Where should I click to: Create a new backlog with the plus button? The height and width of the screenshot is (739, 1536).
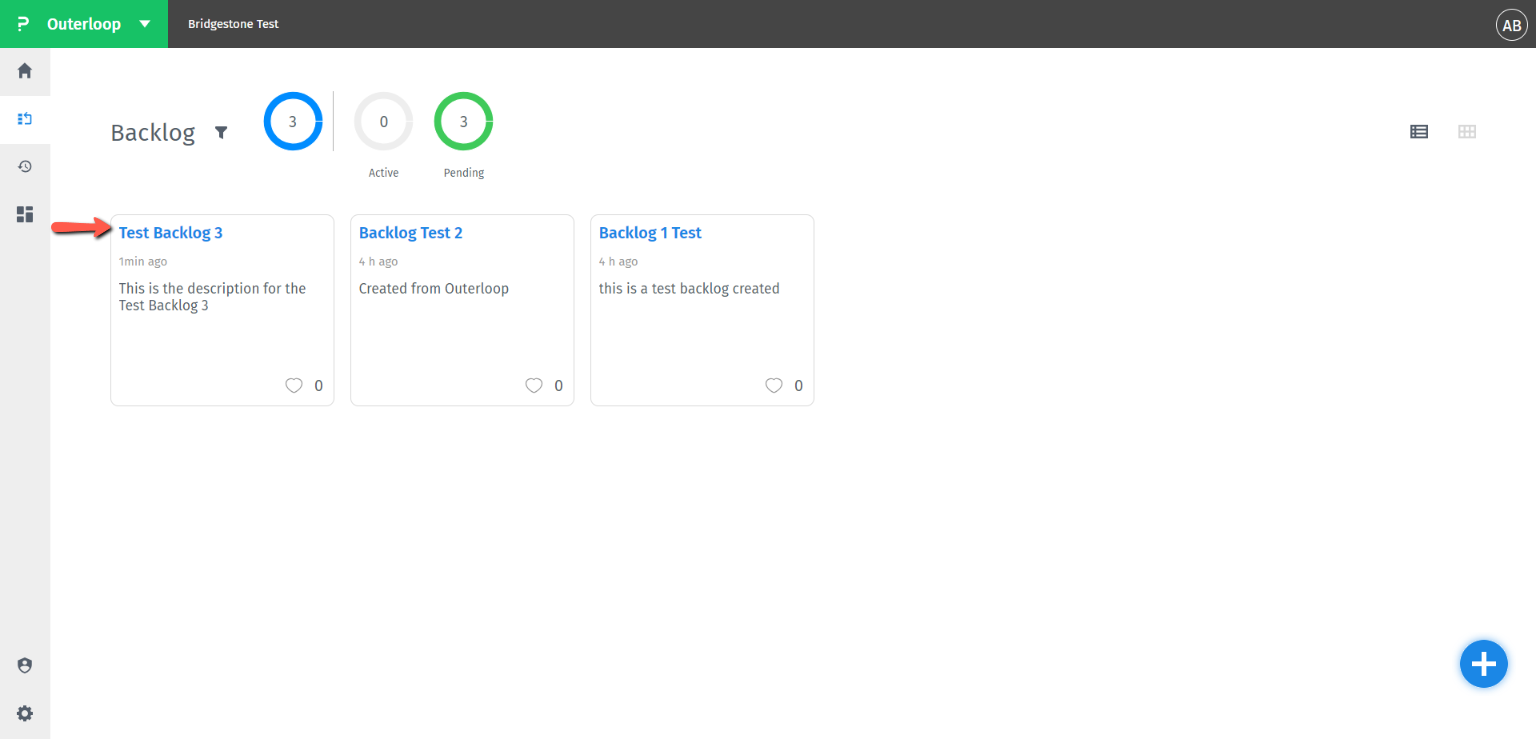coord(1483,663)
